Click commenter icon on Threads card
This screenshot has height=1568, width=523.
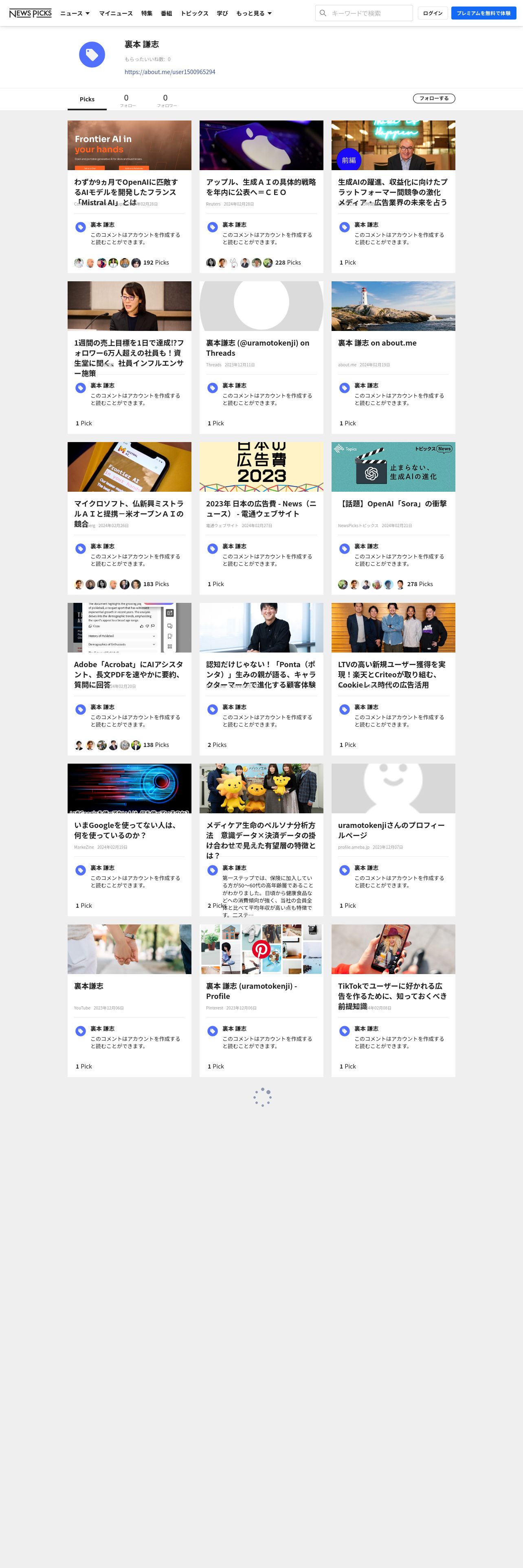click(213, 388)
